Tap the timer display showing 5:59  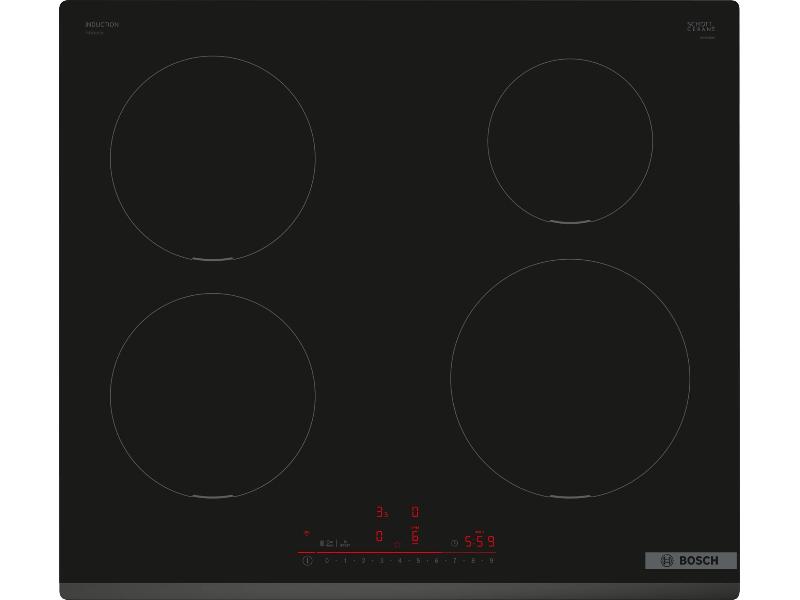tap(478, 543)
